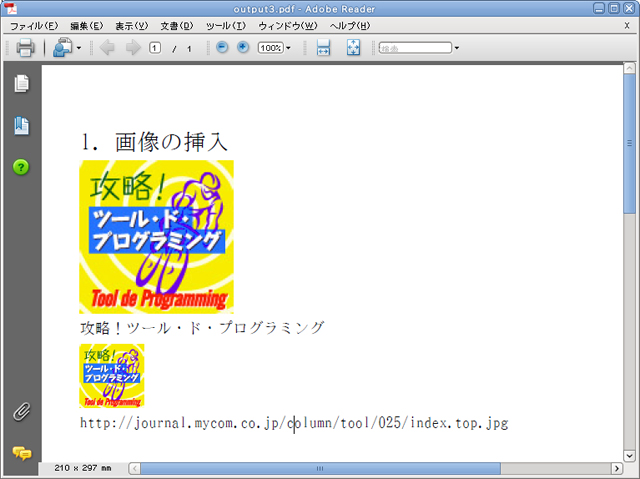The height and width of the screenshot is (479, 640).
Task: Open the search options dropdown arrow
Action: coord(457,48)
